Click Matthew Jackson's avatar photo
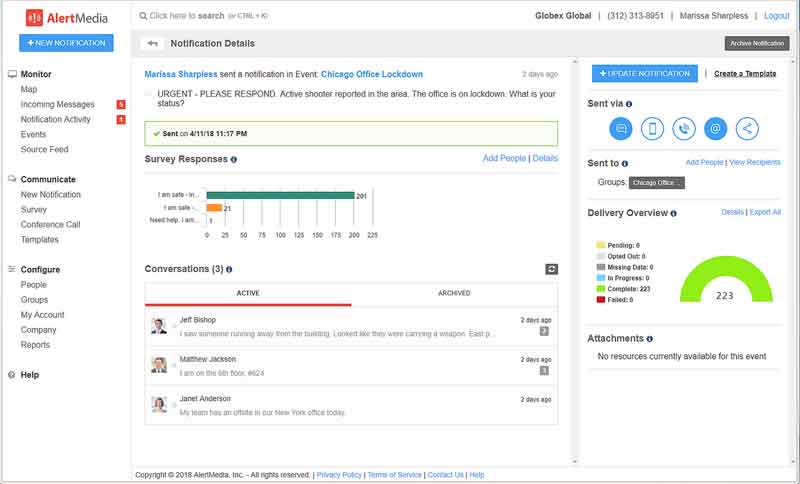The image size is (800, 484). point(159,365)
